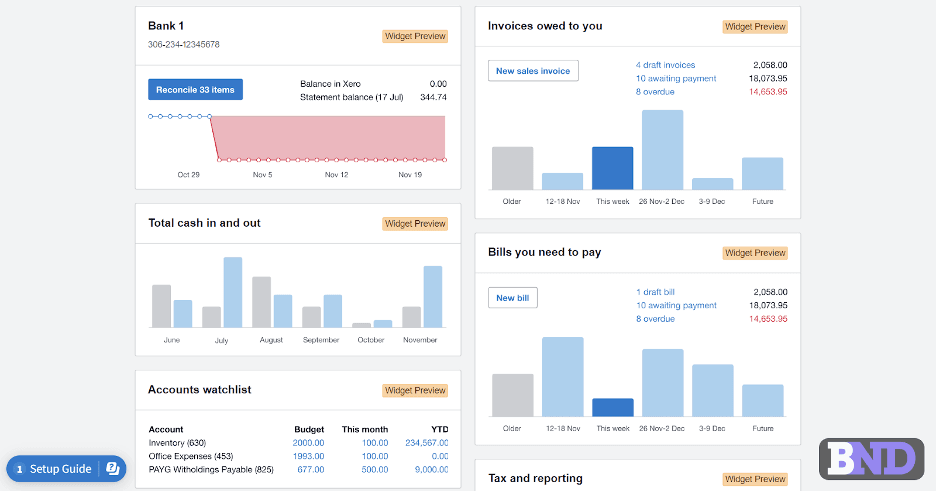
Task: Open 10 awaiting payment under Invoices owed
Action: [676, 78]
